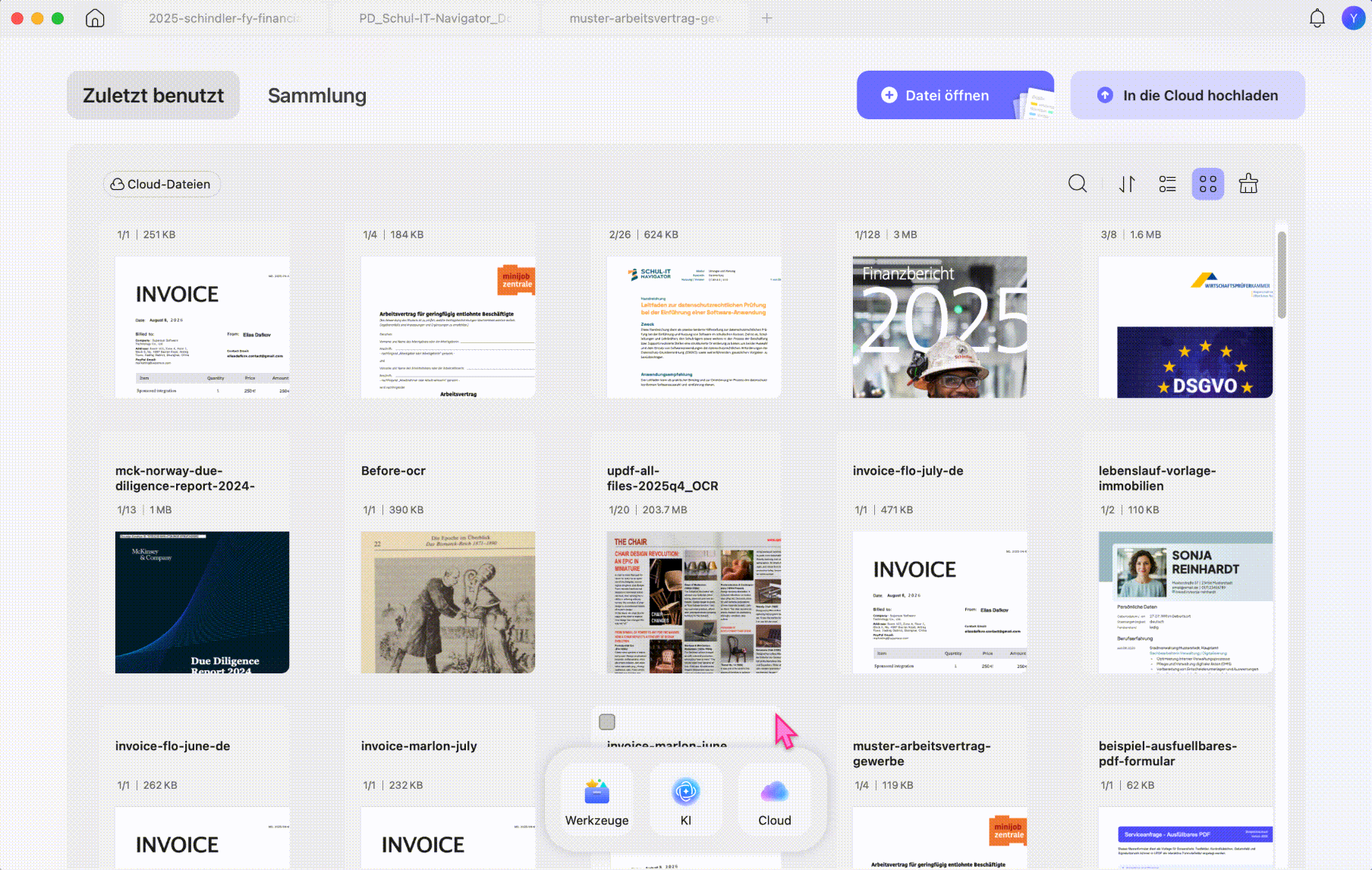
Task: Open The Chair magazine page thumbnail
Action: pos(694,602)
